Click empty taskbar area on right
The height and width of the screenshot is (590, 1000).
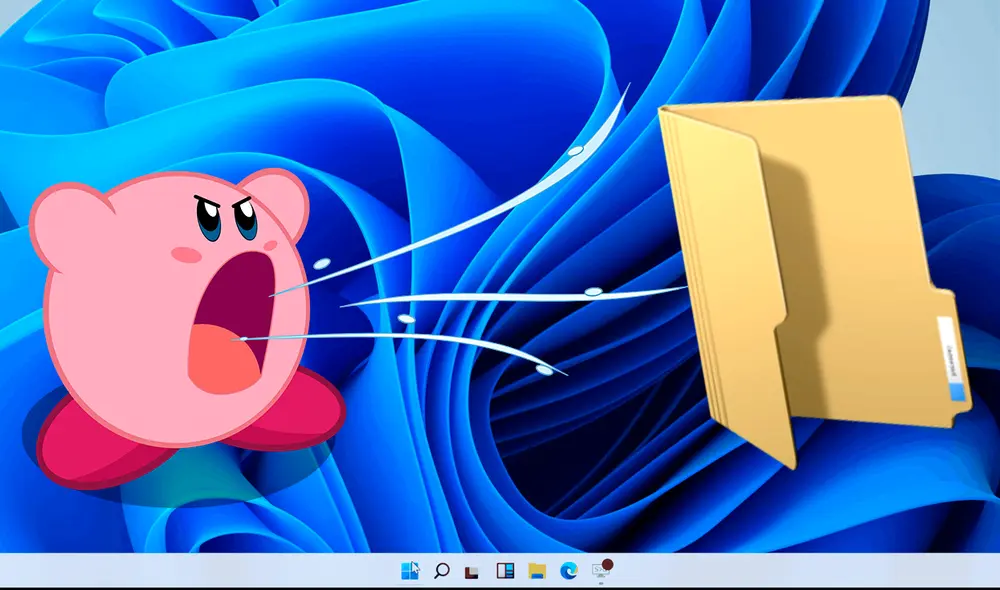[x=850, y=571]
